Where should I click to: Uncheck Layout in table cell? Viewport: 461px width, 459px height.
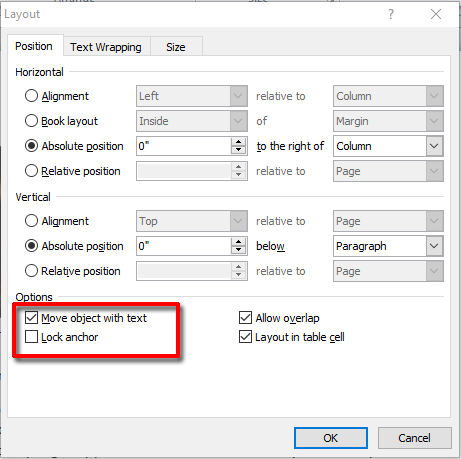tap(245, 337)
